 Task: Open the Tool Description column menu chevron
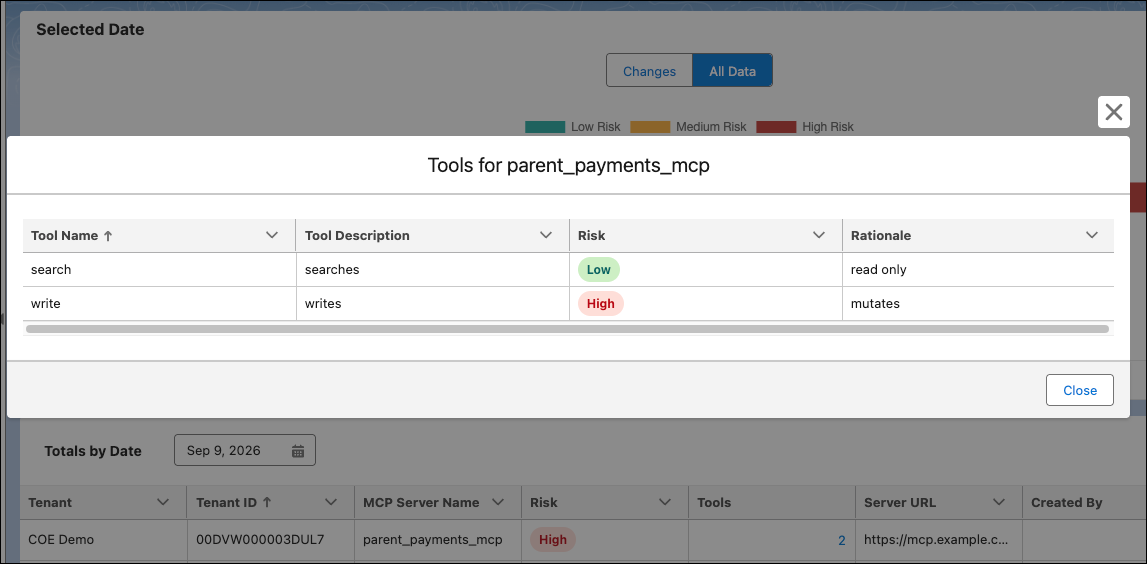tap(546, 235)
